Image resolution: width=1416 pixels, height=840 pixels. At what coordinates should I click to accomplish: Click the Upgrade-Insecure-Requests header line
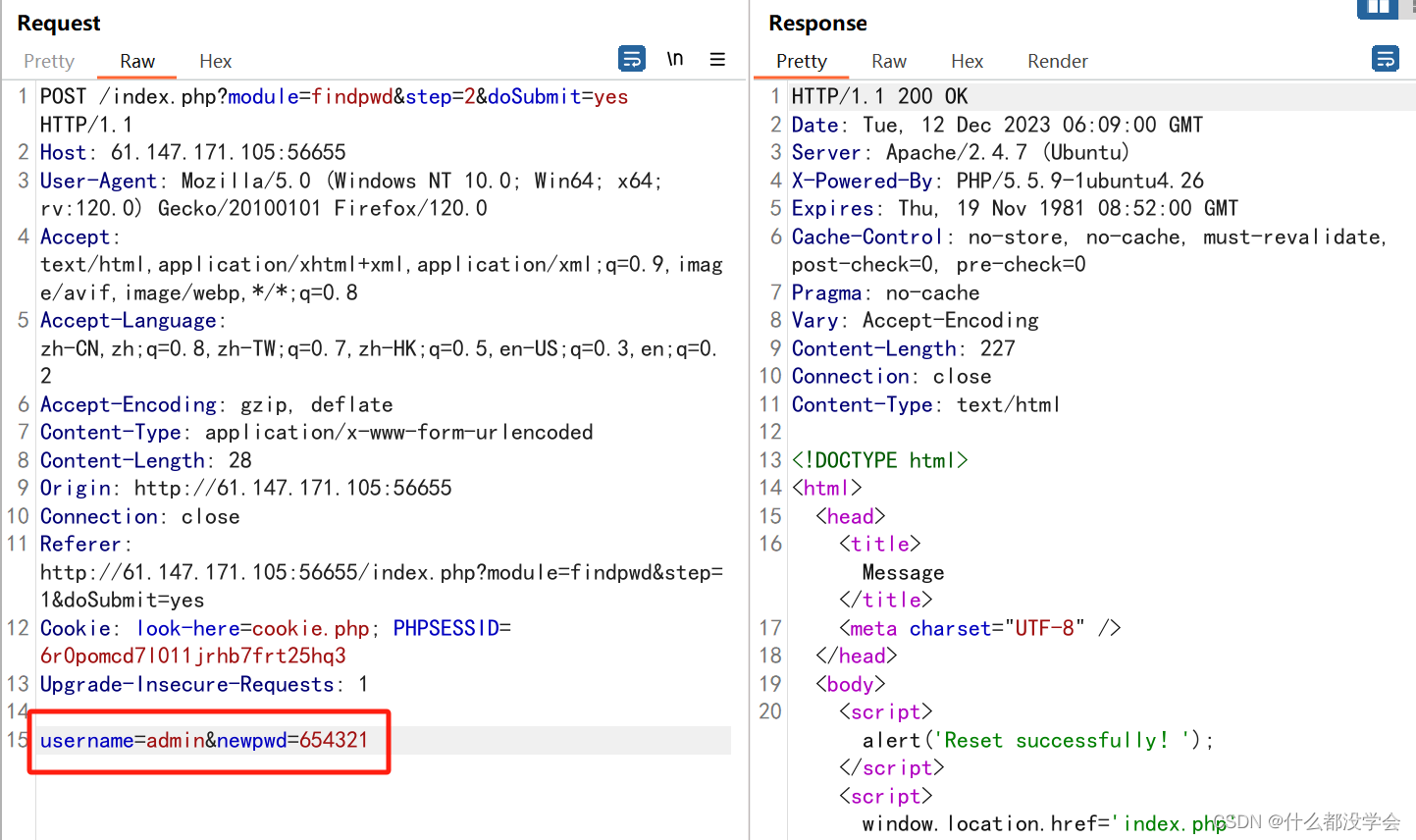pyautogui.click(x=204, y=684)
